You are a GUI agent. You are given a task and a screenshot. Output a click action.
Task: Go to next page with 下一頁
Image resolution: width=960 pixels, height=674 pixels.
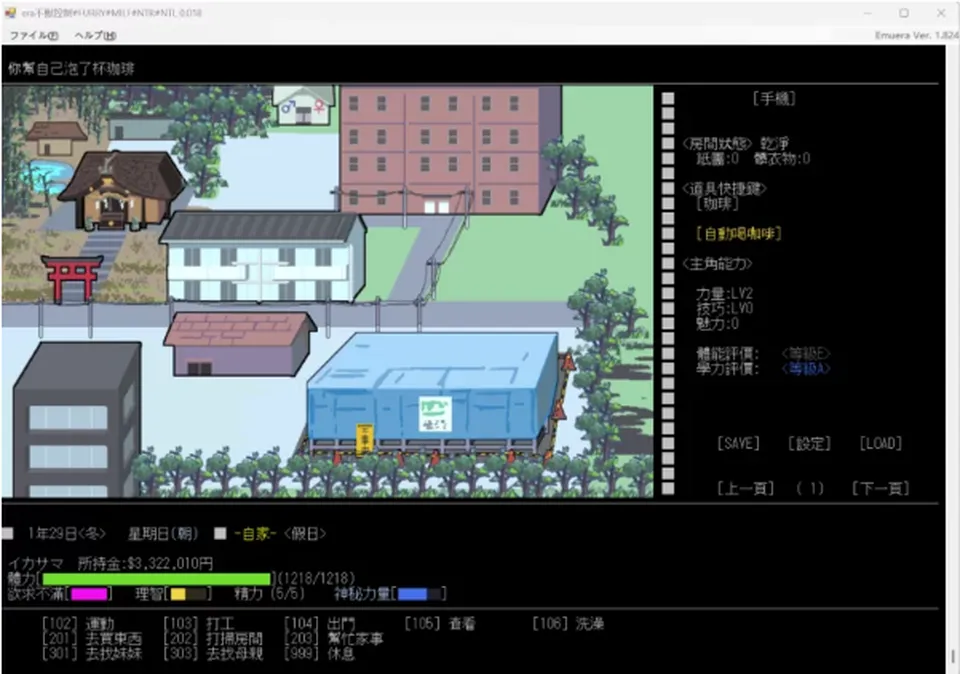(880, 489)
